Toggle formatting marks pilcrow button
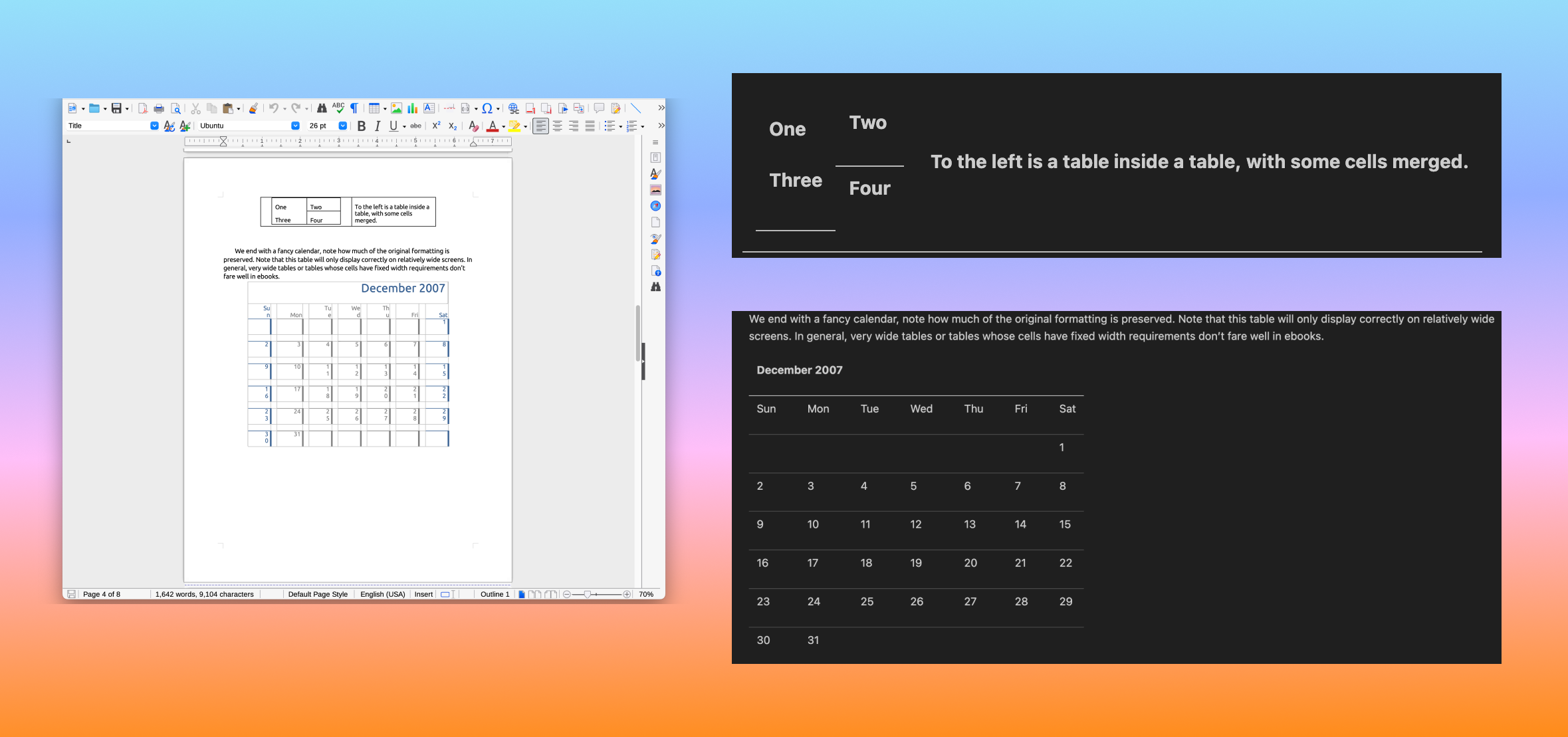 pos(354,108)
